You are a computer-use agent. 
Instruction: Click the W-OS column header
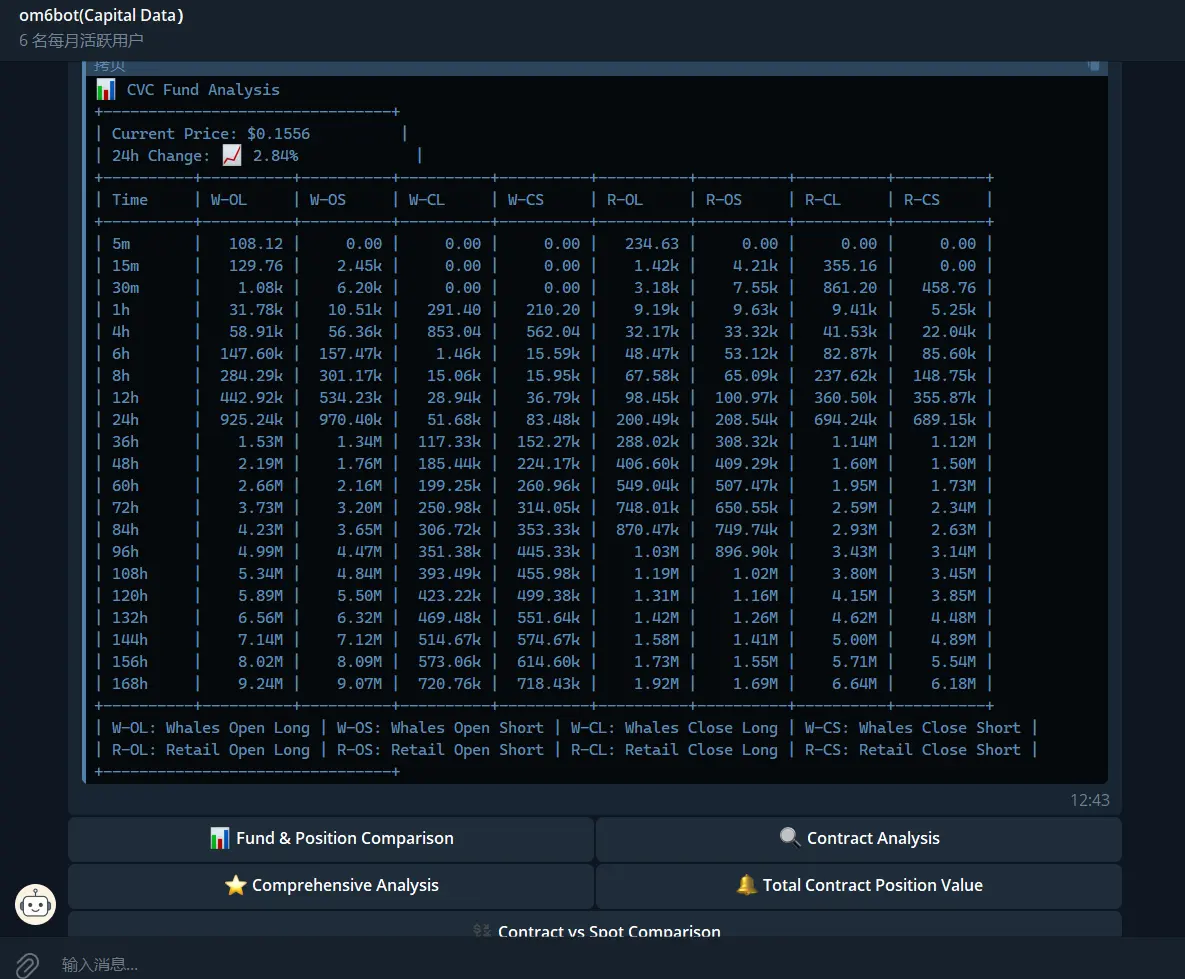(327, 200)
